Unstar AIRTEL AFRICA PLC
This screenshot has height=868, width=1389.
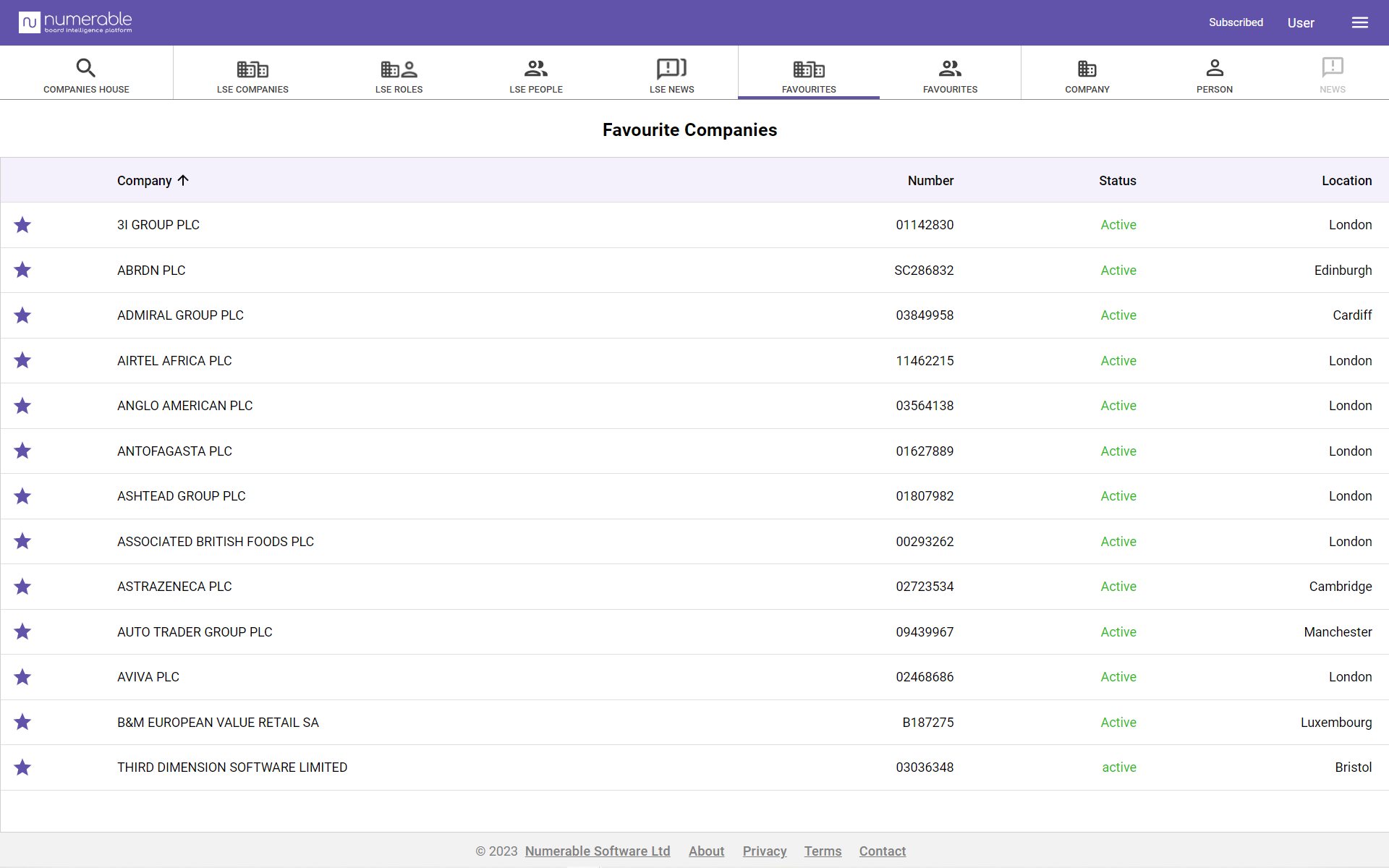tap(22, 360)
